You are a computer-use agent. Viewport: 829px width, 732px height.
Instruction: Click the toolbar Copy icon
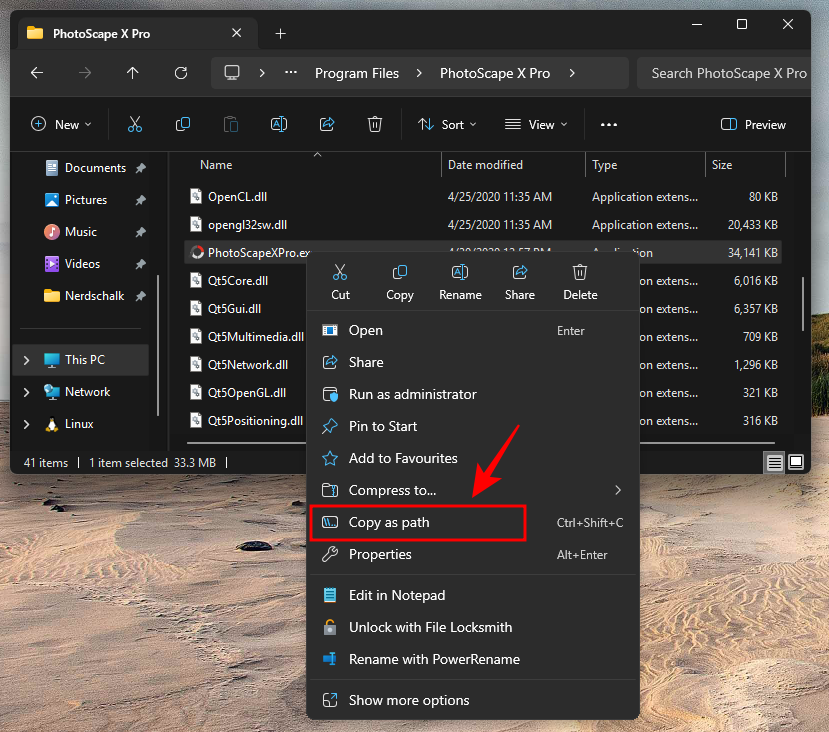183,125
